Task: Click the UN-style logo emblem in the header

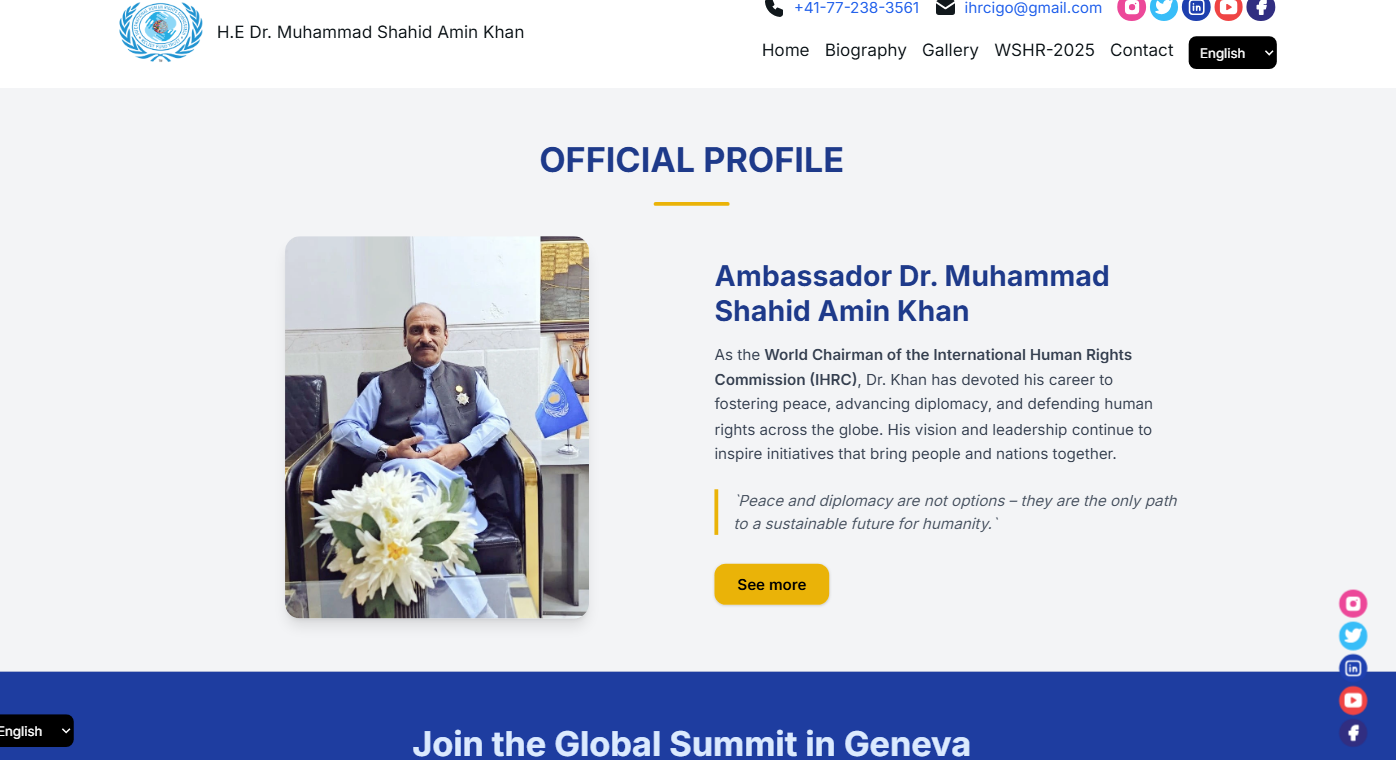Action: [x=161, y=31]
